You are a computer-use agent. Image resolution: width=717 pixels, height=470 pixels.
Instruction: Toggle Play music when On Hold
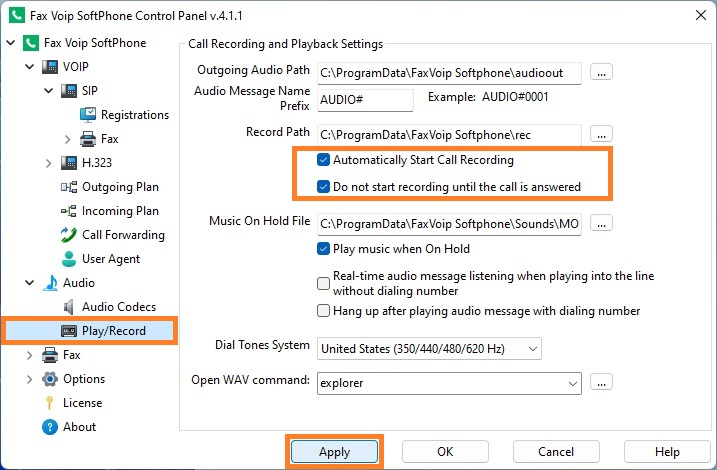(x=323, y=249)
